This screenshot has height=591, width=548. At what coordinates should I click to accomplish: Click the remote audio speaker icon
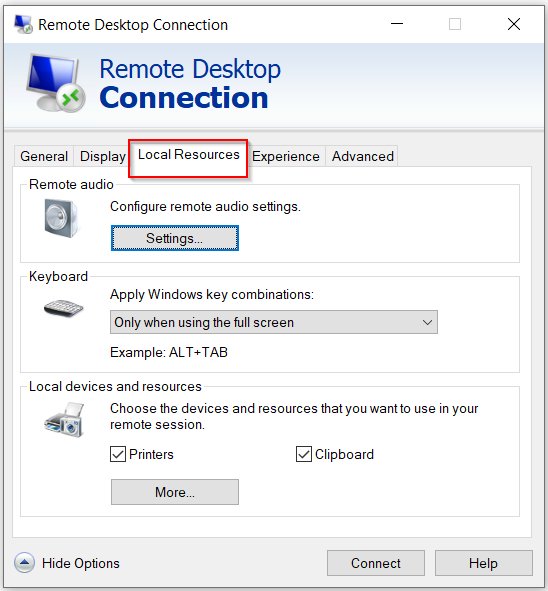[61, 218]
